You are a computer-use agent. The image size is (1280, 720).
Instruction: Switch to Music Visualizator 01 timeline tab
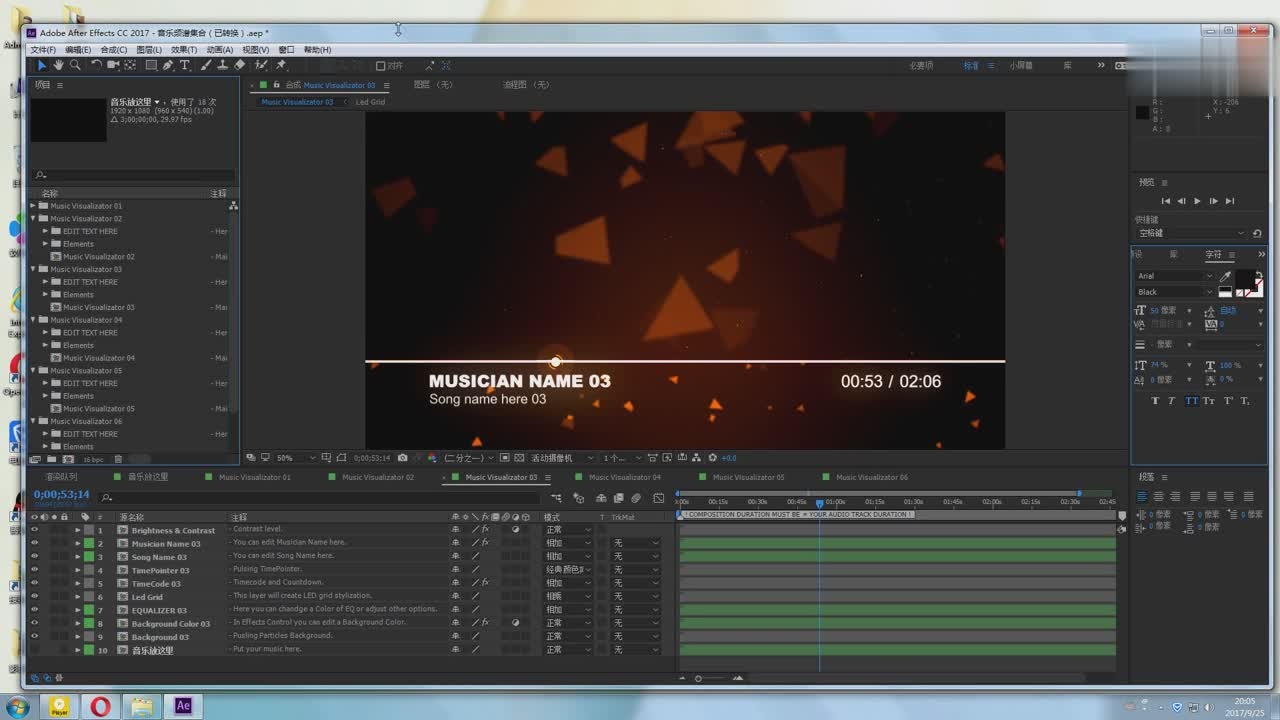pos(254,477)
